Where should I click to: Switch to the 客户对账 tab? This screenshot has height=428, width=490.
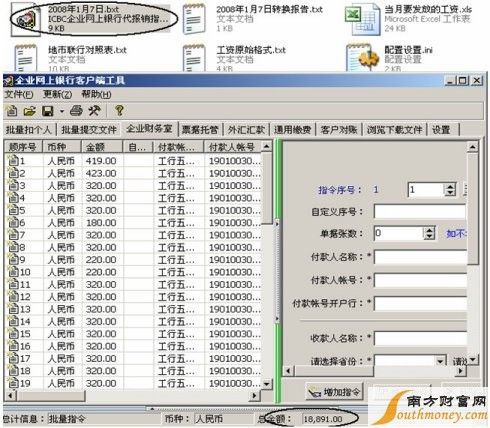coord(339,130)
